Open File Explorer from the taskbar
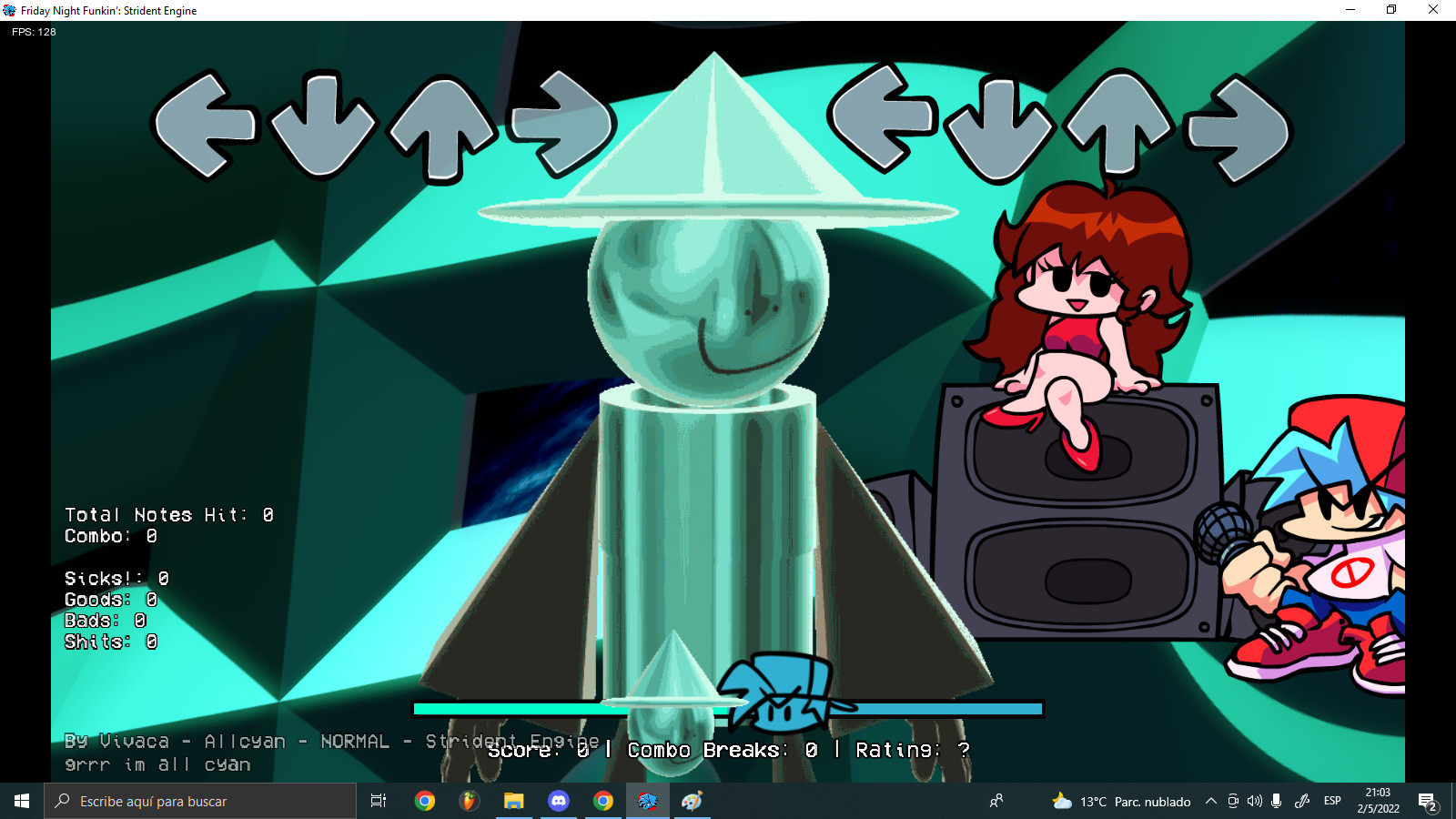 [x=514, y=801]
